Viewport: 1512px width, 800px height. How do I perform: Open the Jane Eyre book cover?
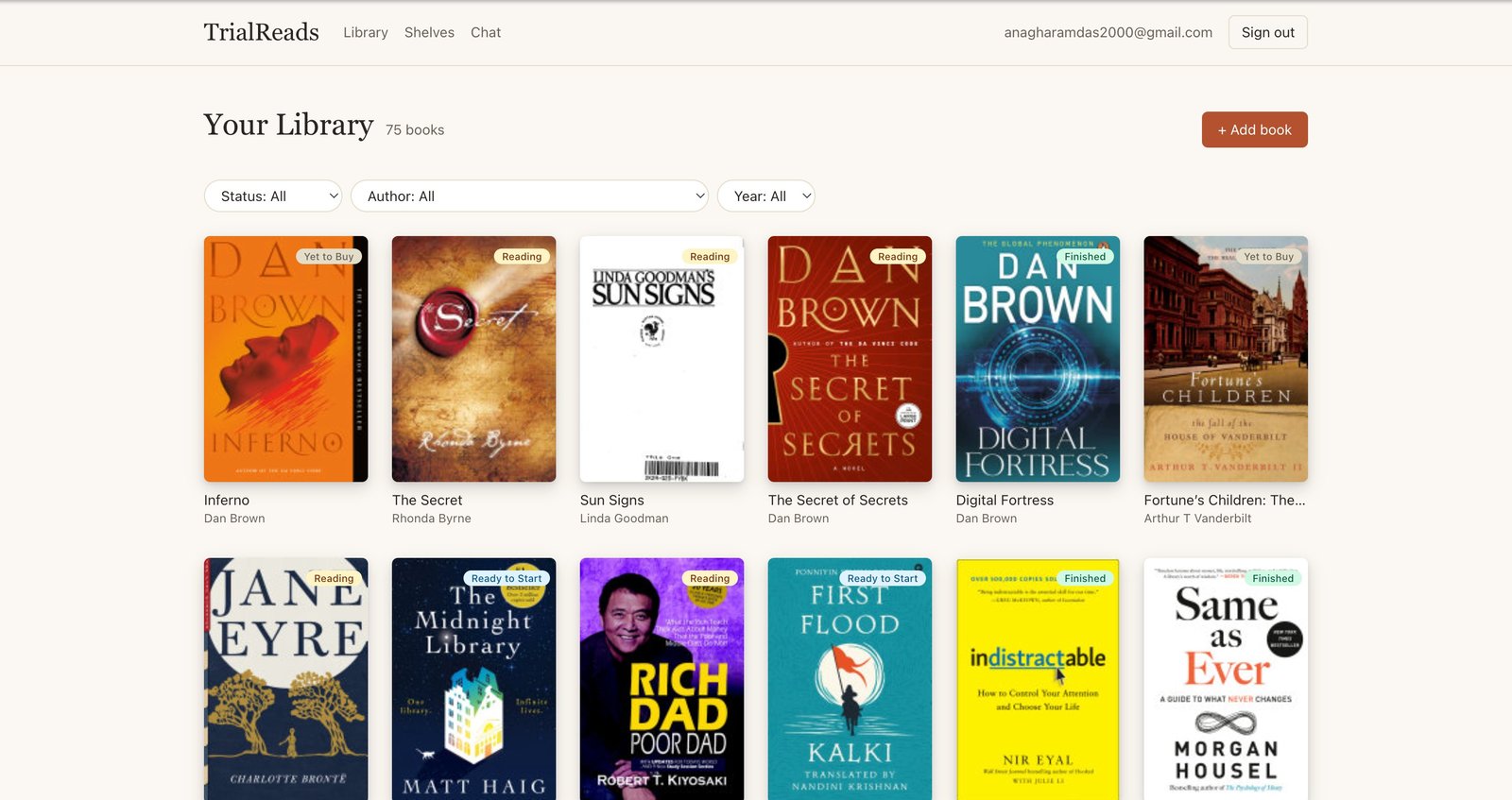pyautogui.click(x=285, y=679)
